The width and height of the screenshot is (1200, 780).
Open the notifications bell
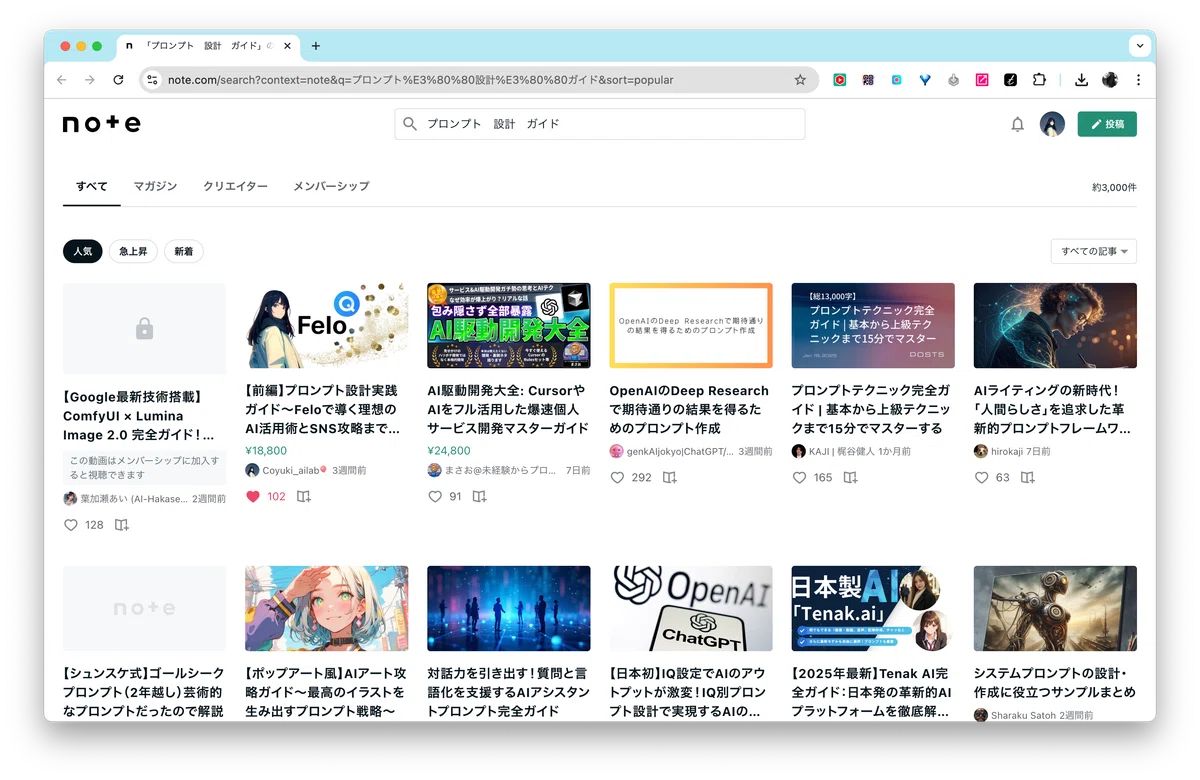[x=1017, y=124]
